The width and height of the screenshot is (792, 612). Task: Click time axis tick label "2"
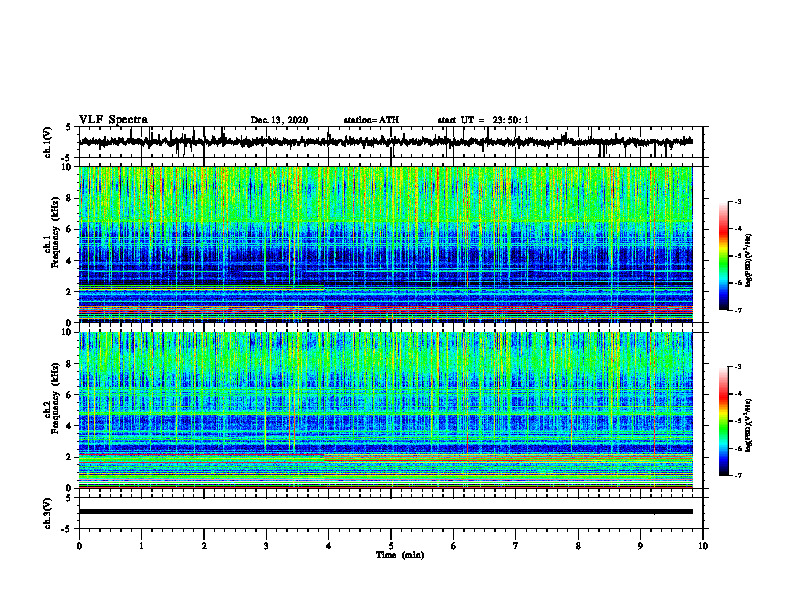(204, 546)
